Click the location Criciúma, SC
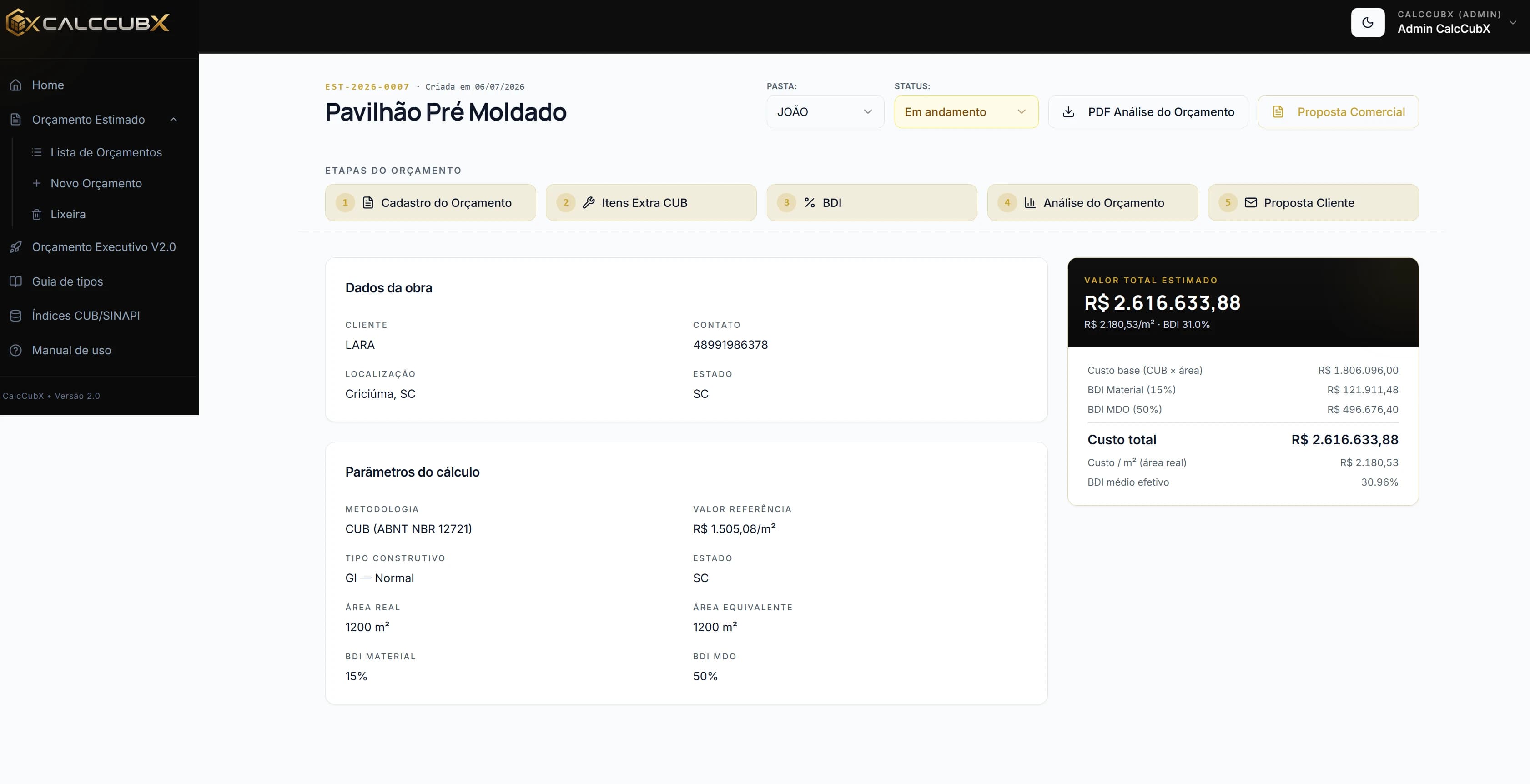The width and height of the screenshot is (1530, 784). (x=380, y=394)
